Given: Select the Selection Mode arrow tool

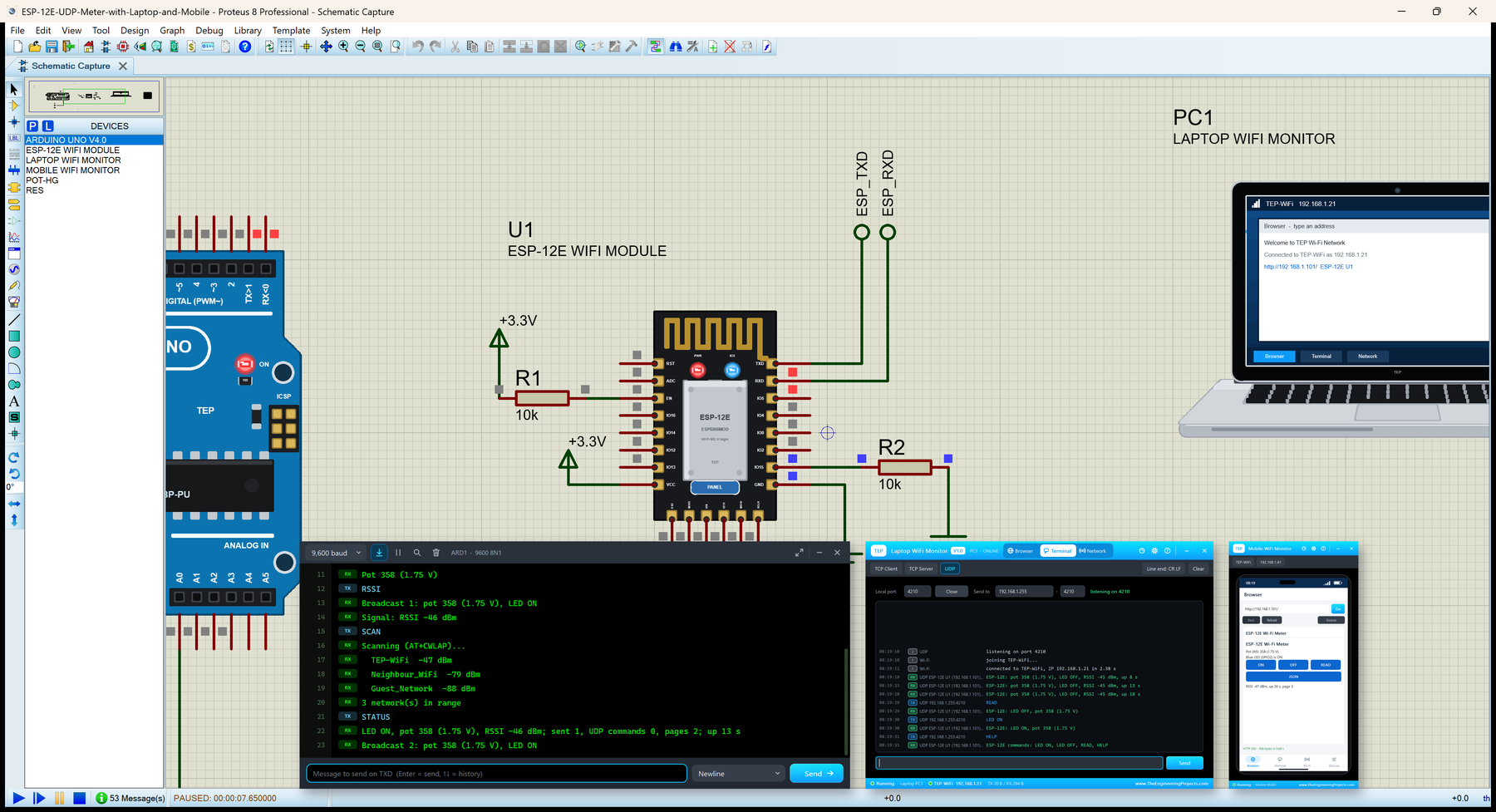Looking at the screenshot, I should 14,89.
